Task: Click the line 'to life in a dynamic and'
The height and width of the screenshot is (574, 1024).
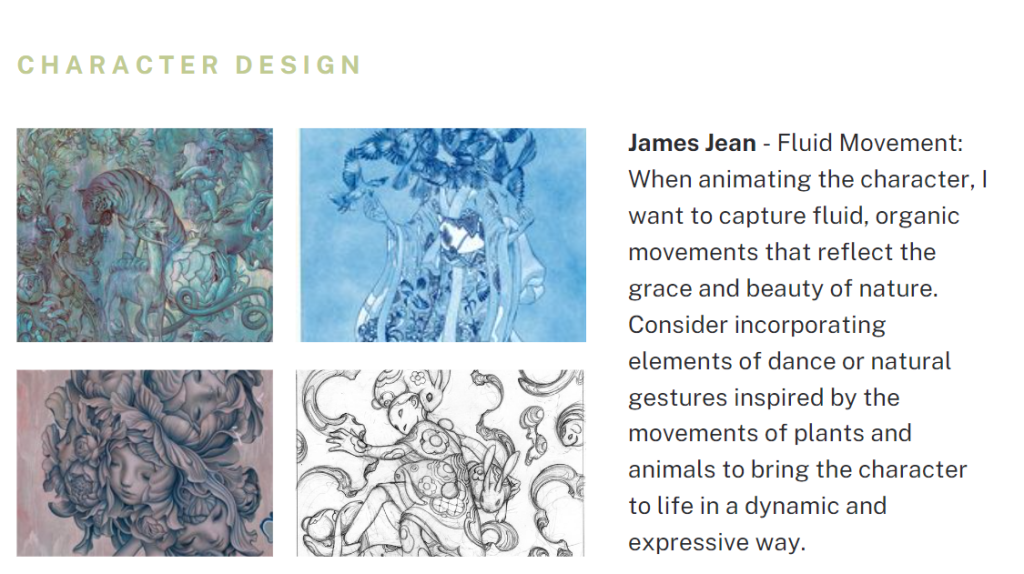Action: pyautogui.click(x=758, y=506)
